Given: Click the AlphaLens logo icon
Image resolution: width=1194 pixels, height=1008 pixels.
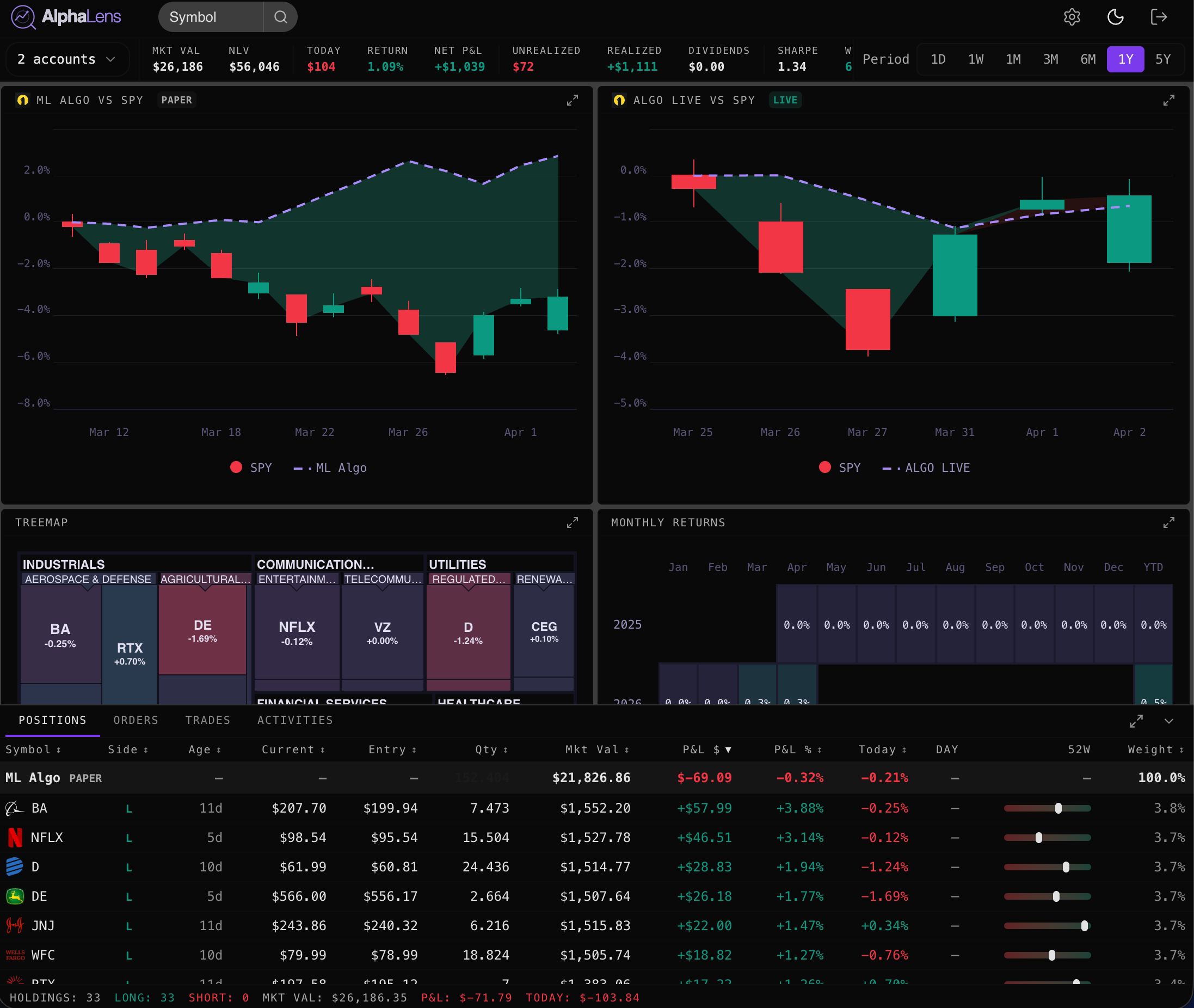Looking at the screenshot, I should 23,17.
